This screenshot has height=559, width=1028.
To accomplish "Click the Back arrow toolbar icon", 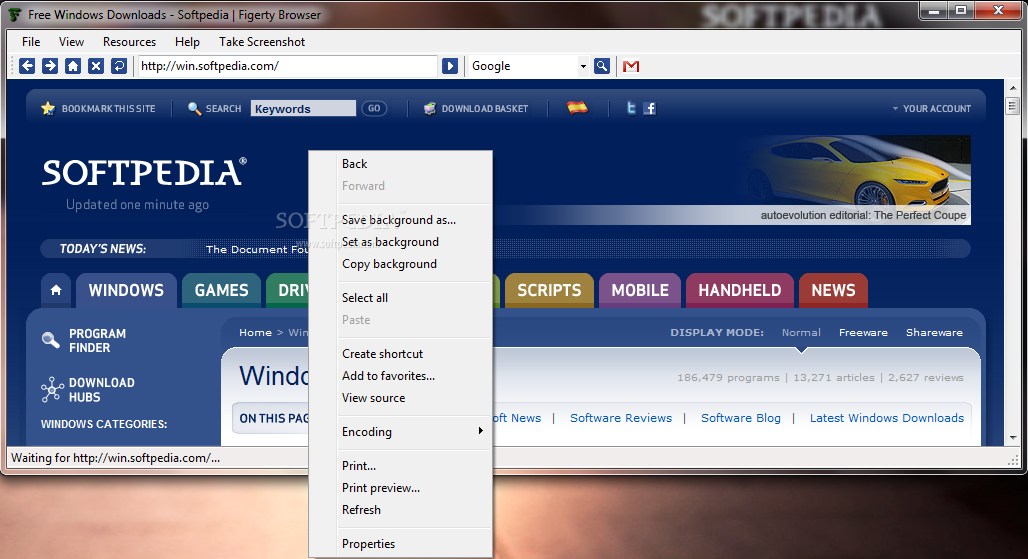I will point(27,66).
